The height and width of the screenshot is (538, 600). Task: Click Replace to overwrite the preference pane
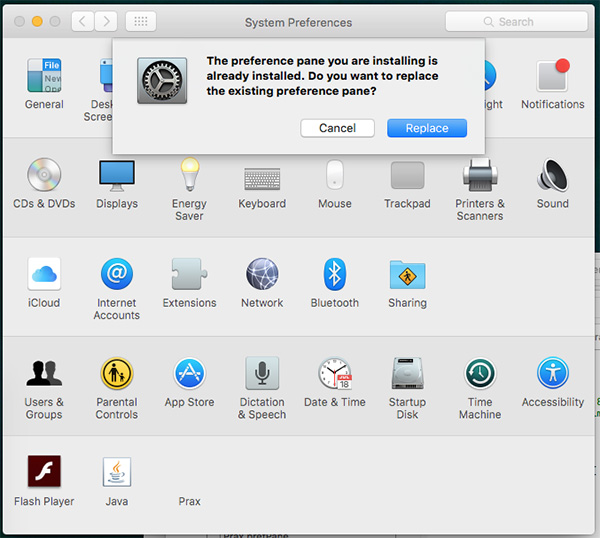pyautogui.click(x=427, y=128)
